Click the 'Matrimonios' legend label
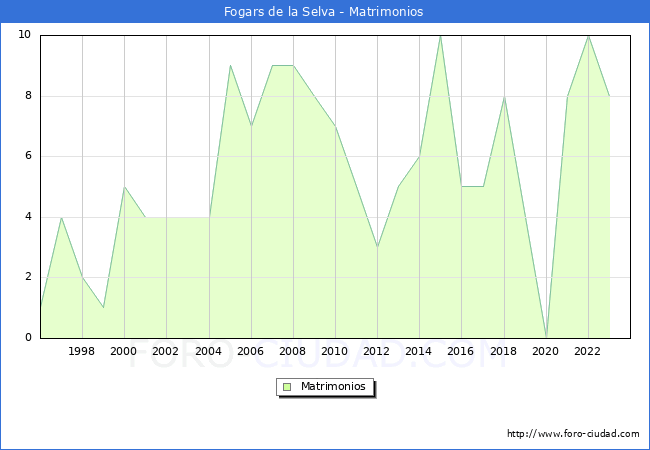The height and width of the screenshot is (450, 650). (333, 387)
